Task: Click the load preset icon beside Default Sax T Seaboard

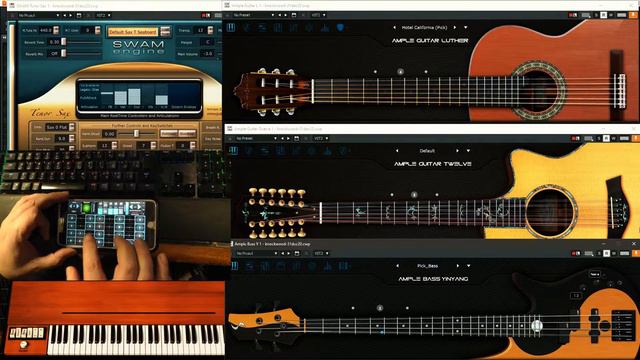Action: tap(165, 31)
